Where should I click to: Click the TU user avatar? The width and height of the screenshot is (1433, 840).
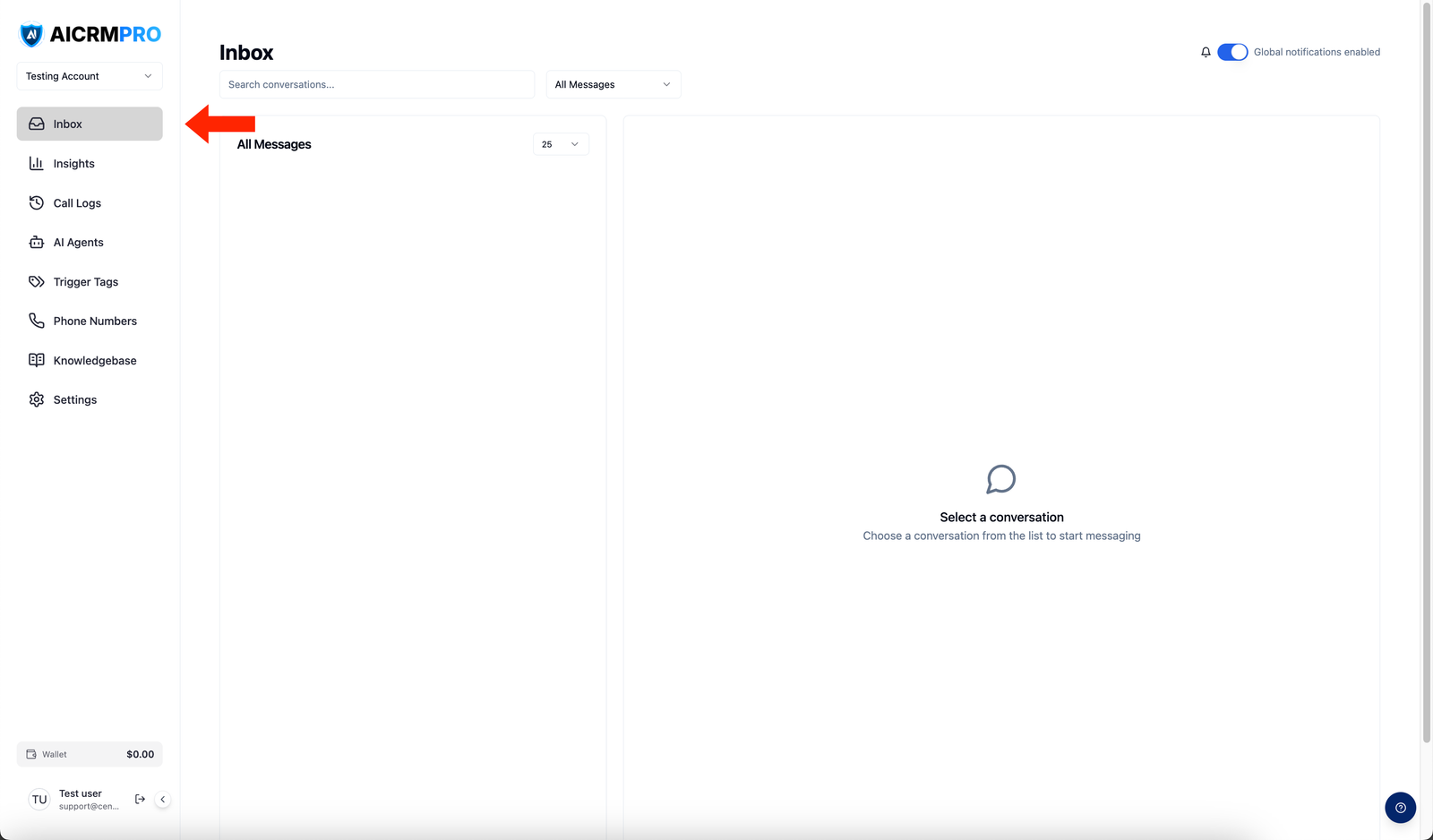[x=39, y=800]
